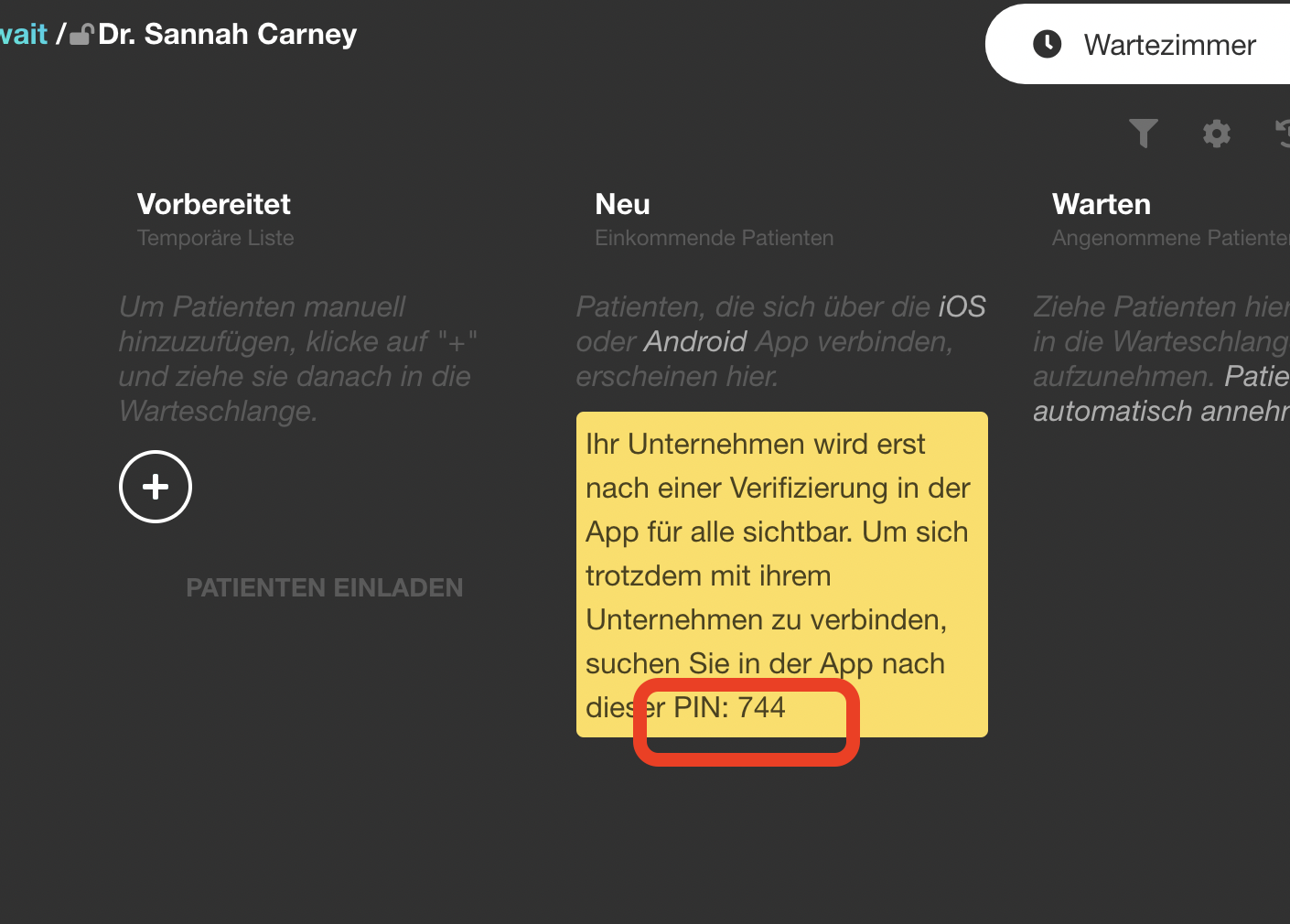The width and height of the screenshot is (1290, 924).
Task: Toggle the padlock icon beside Dr. Sannah Carney
Action: tap(81, 35)
